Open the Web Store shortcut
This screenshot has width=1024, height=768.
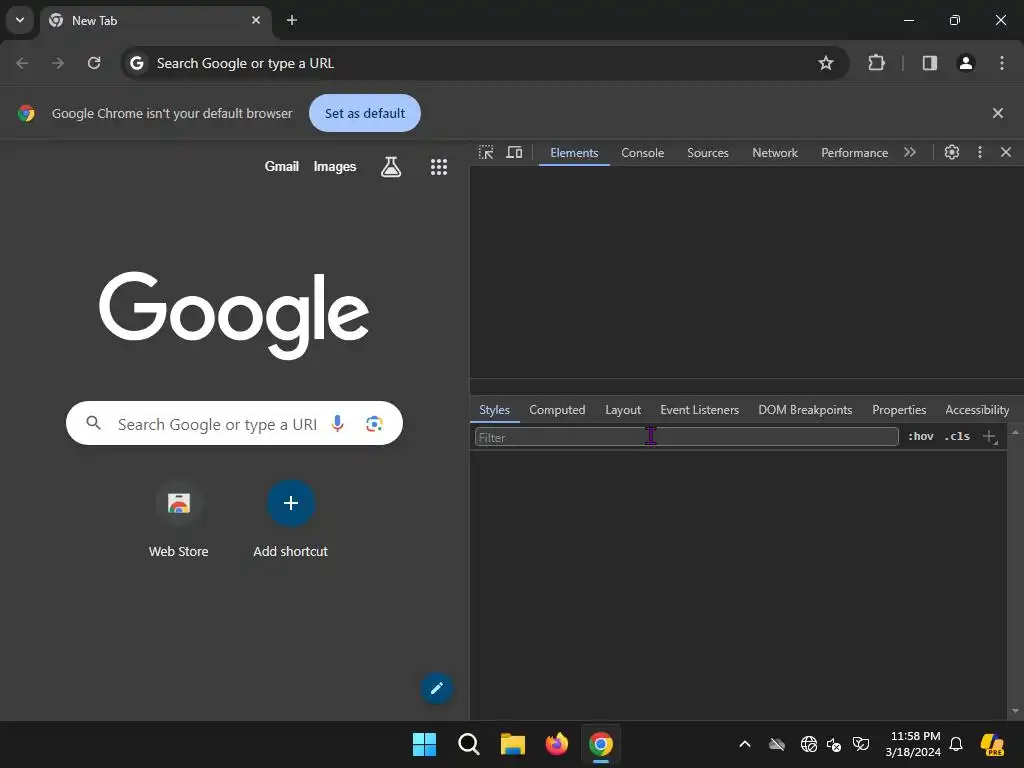178,519
